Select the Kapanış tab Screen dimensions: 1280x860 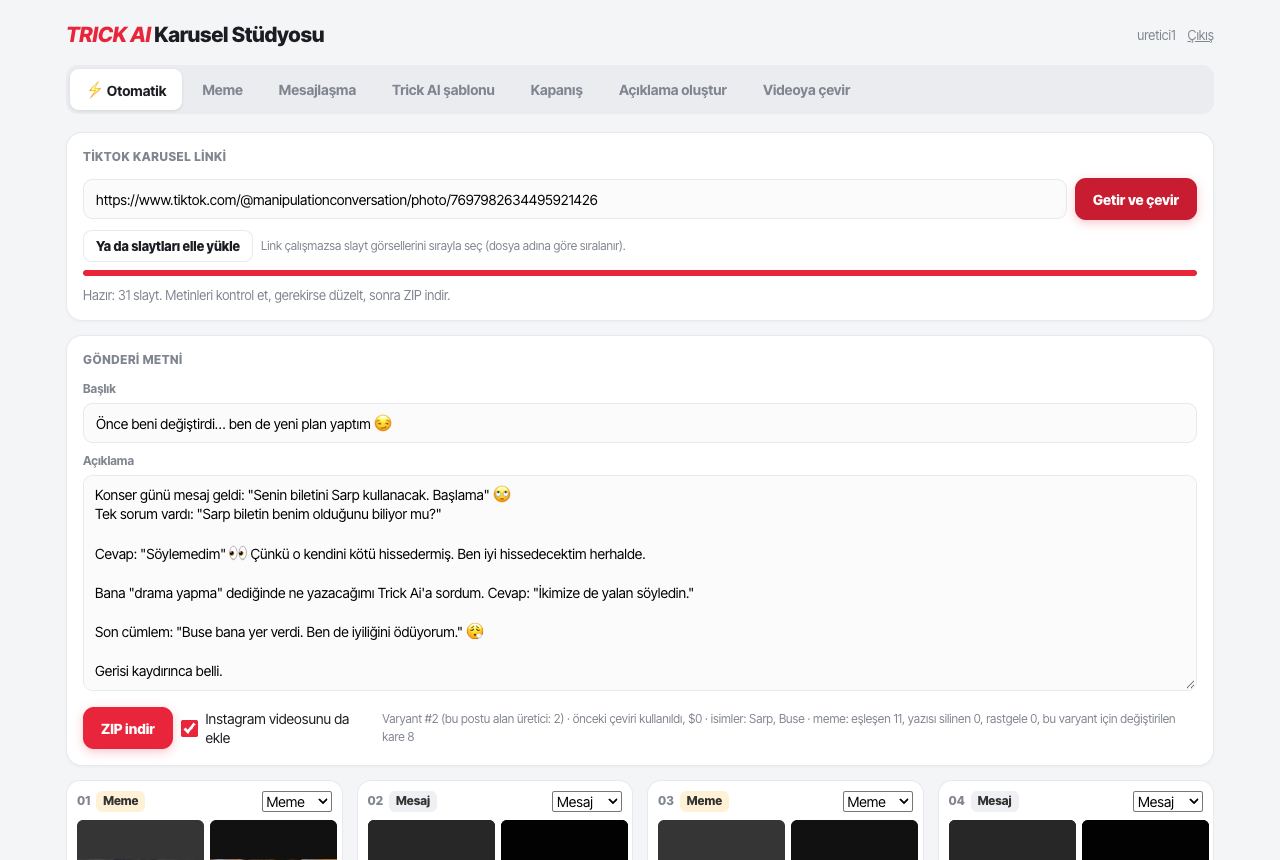[556, 90]
